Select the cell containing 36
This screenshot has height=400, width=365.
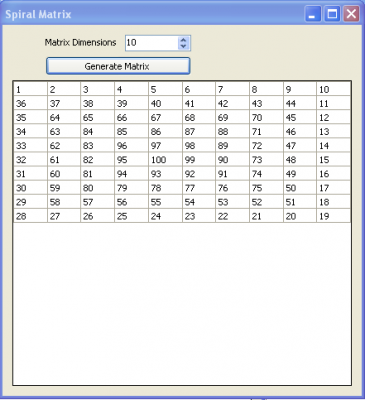(x=31, y=103)
